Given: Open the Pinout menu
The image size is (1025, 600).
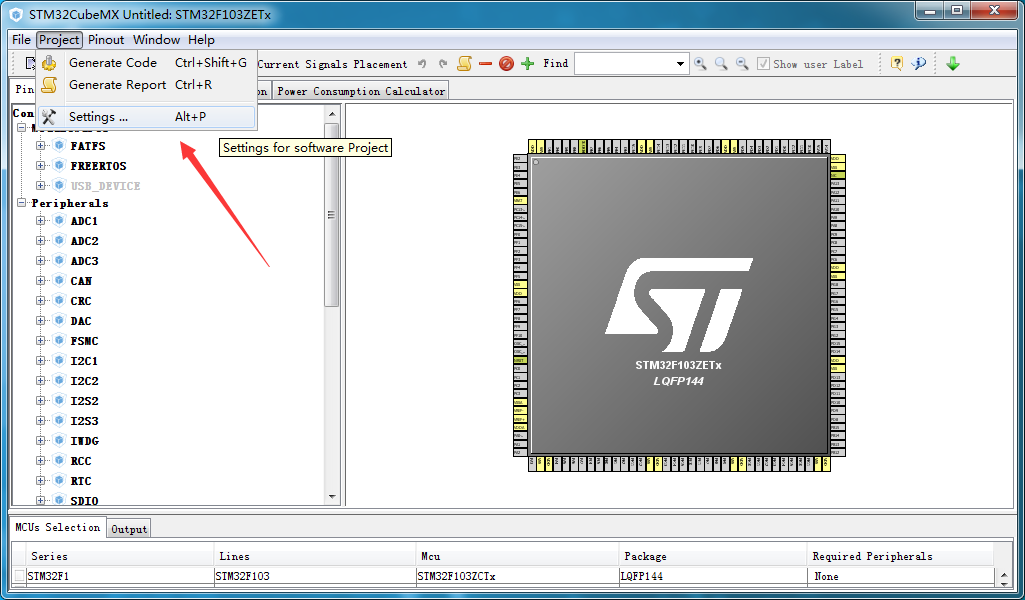Looking at the screenshot, I should click(x=106, y=39).
